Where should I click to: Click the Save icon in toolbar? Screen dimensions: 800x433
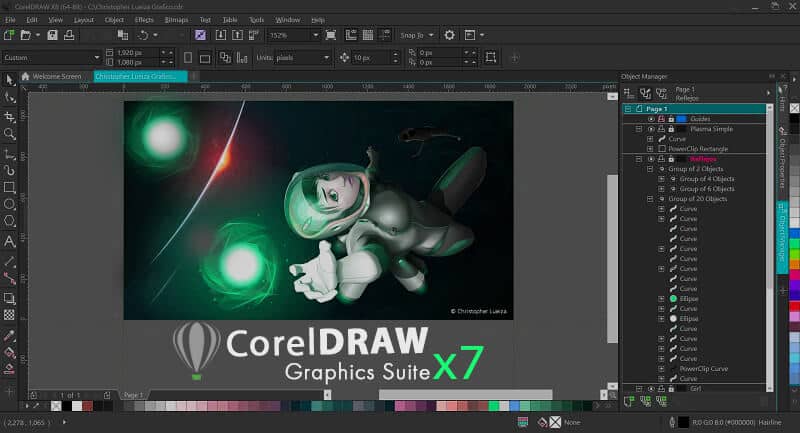click(x=53, y=35)
